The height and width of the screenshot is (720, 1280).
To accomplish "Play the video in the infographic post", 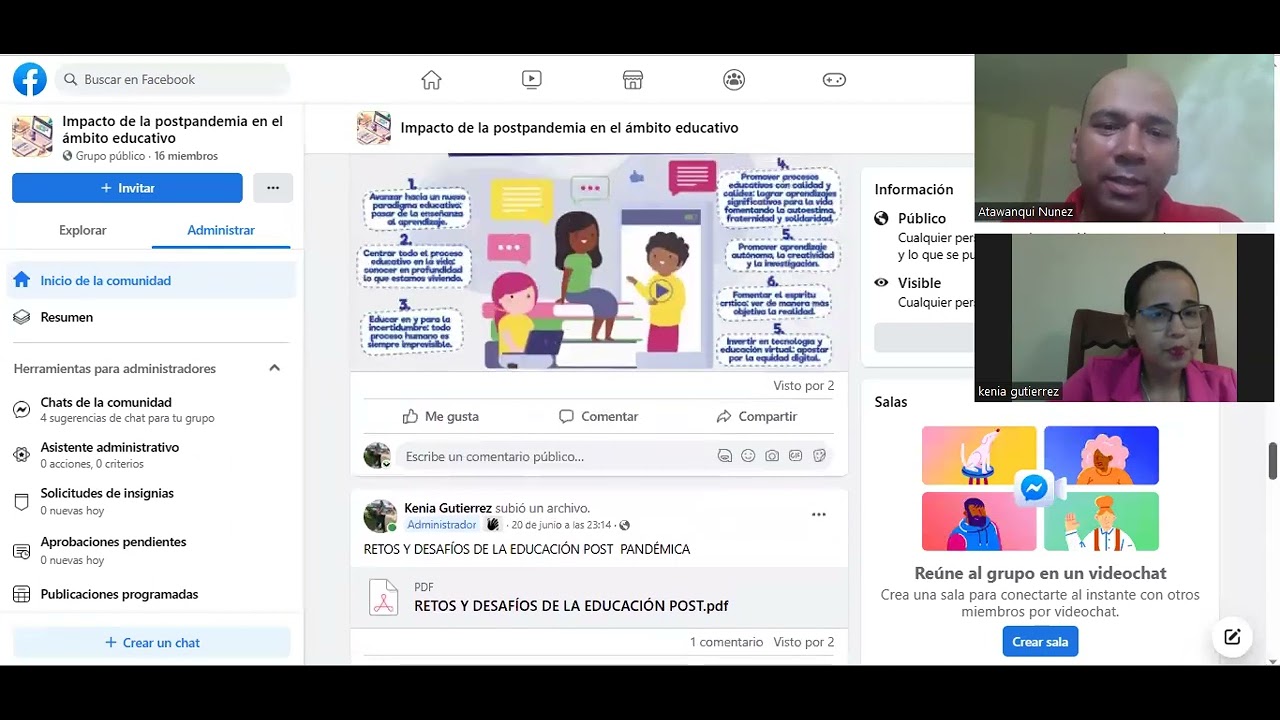I will point(660,291).
